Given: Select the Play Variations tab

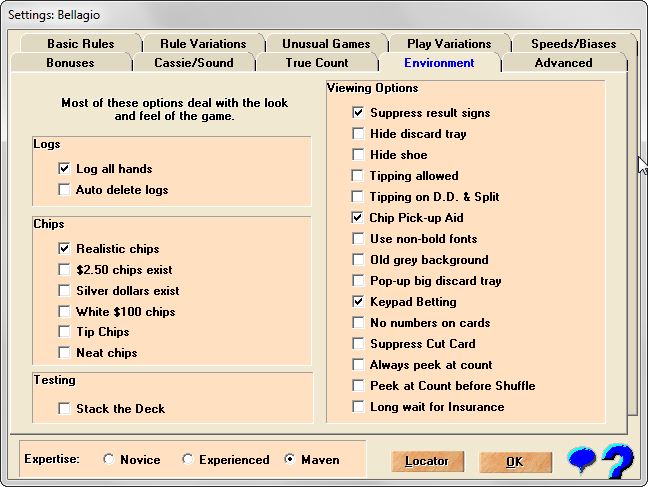Looking at the screenshot, I should (449, 43).
